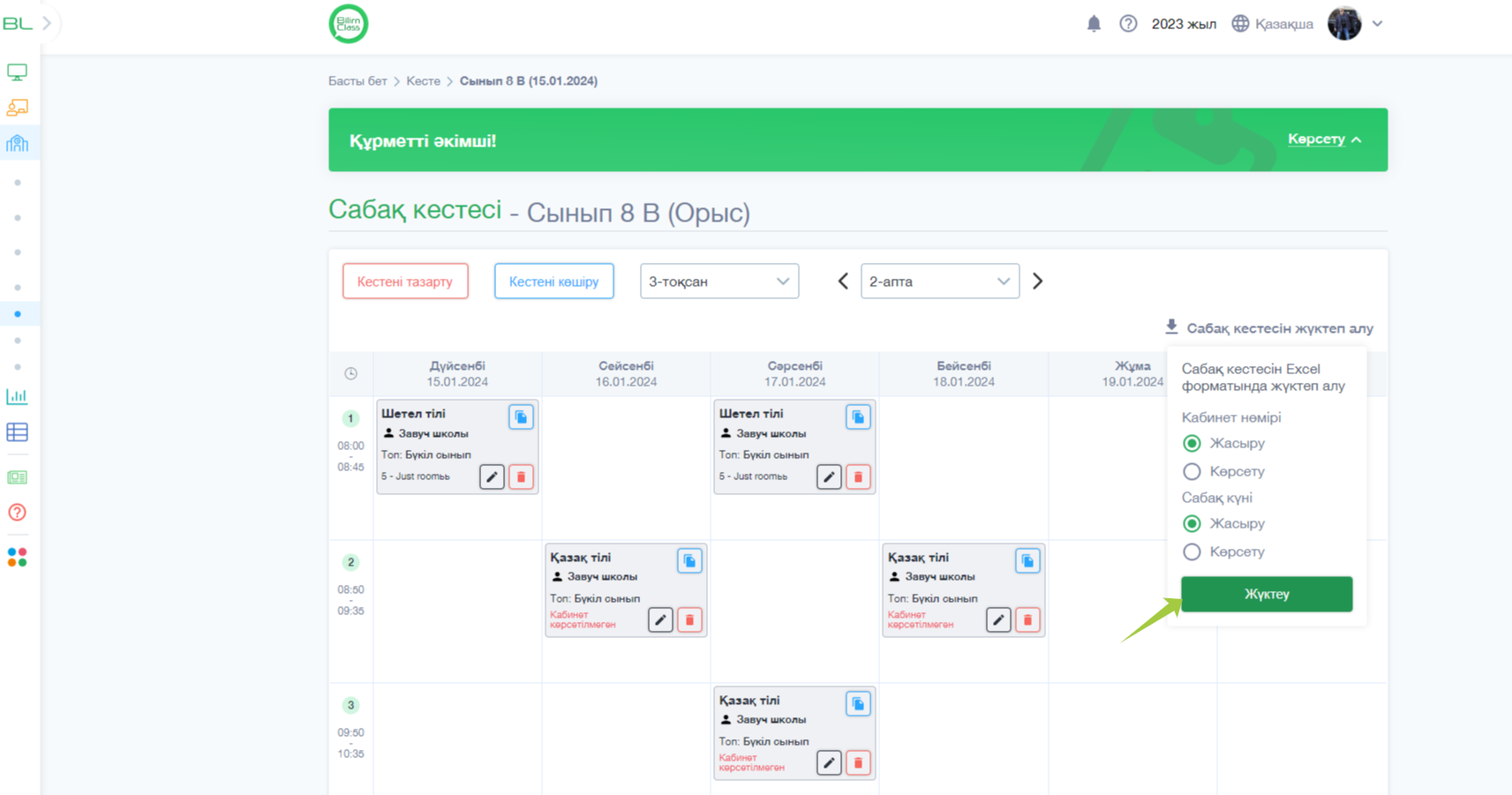
Task: Select Көрсету under Сабақ күні
Action: 1192,551
